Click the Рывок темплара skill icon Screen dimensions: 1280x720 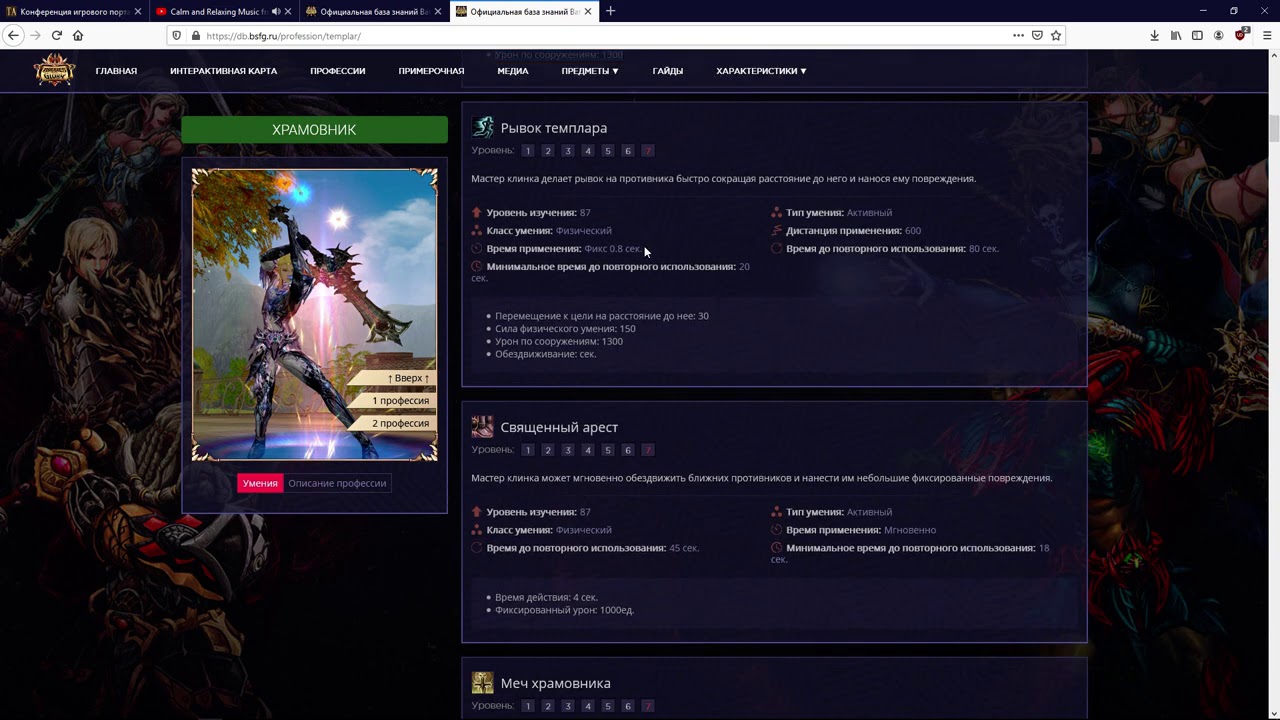(483, 127)
